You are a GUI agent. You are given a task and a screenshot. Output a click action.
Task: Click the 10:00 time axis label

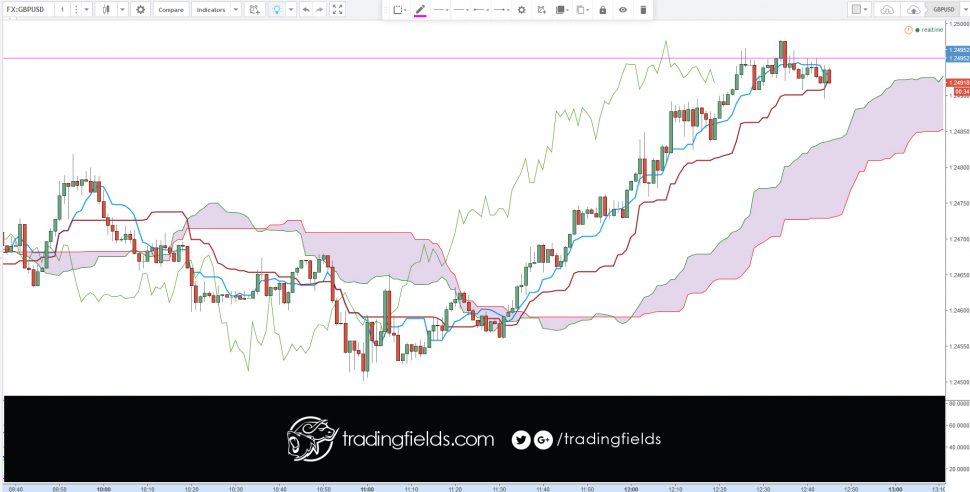pos(103,488)
